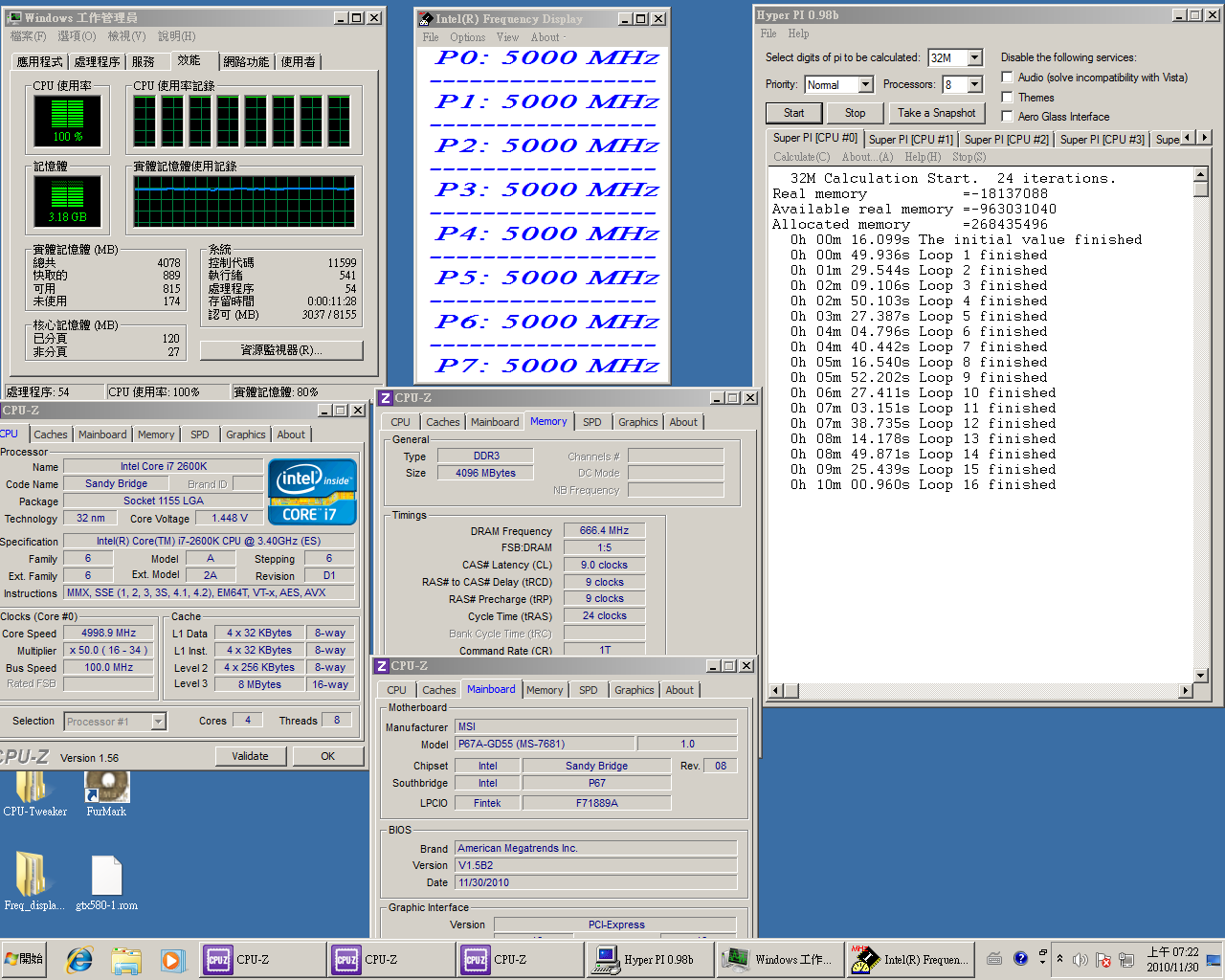1225x980 pixels.
Task: Click OK button in CPU-Z
Action: (328, 756)
